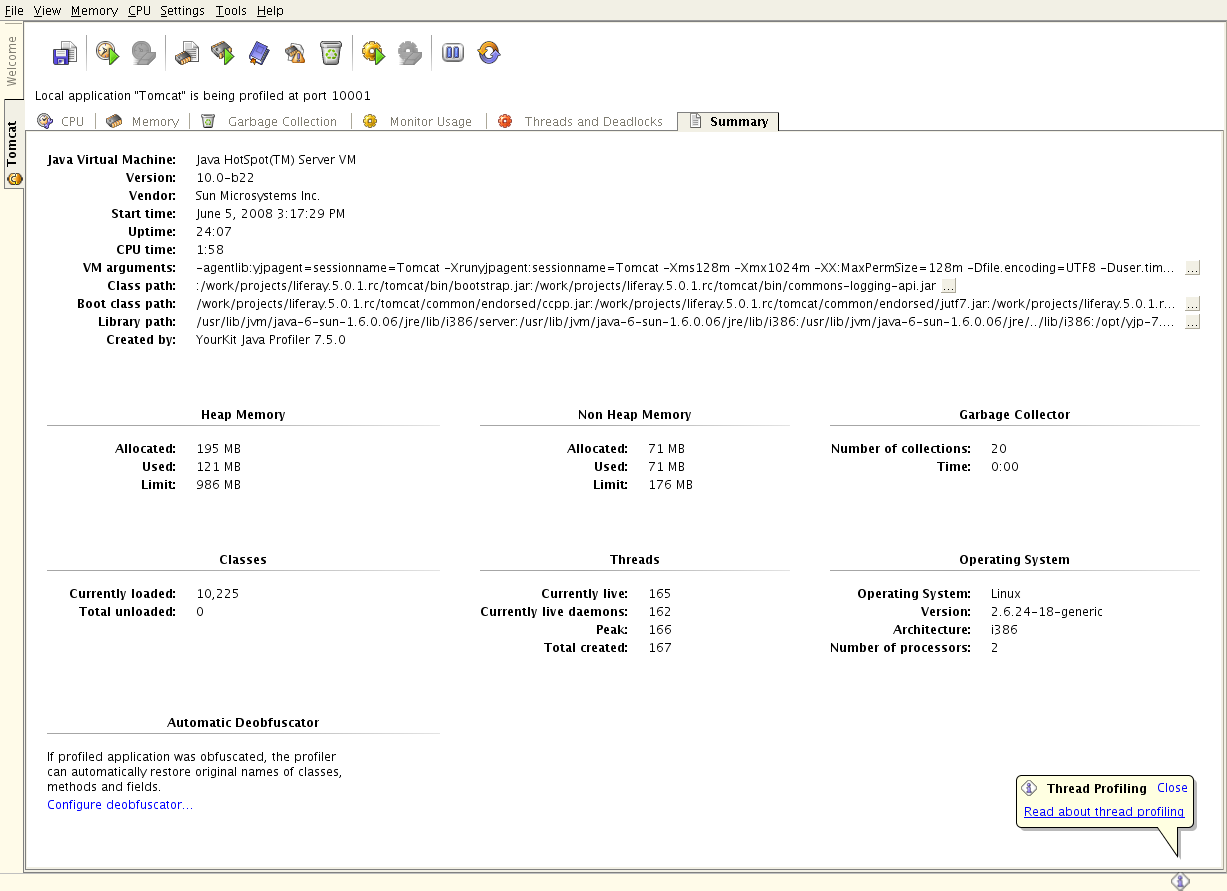Open the CPU menu in the menu bar

[x=139, y=10]
